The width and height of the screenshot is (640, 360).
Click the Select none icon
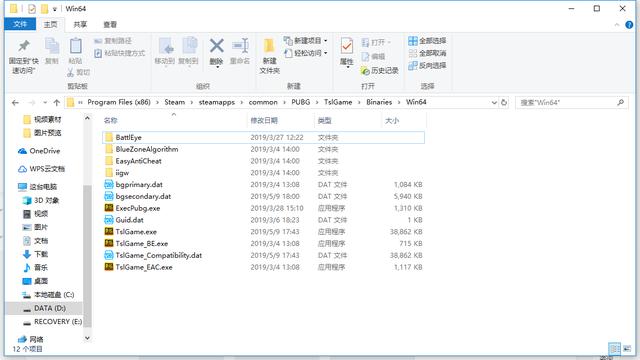[413, 53]
